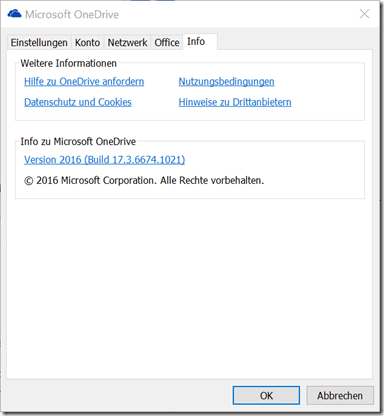
Task: Click the Microsoft copyright notice text
Action: 144,180
